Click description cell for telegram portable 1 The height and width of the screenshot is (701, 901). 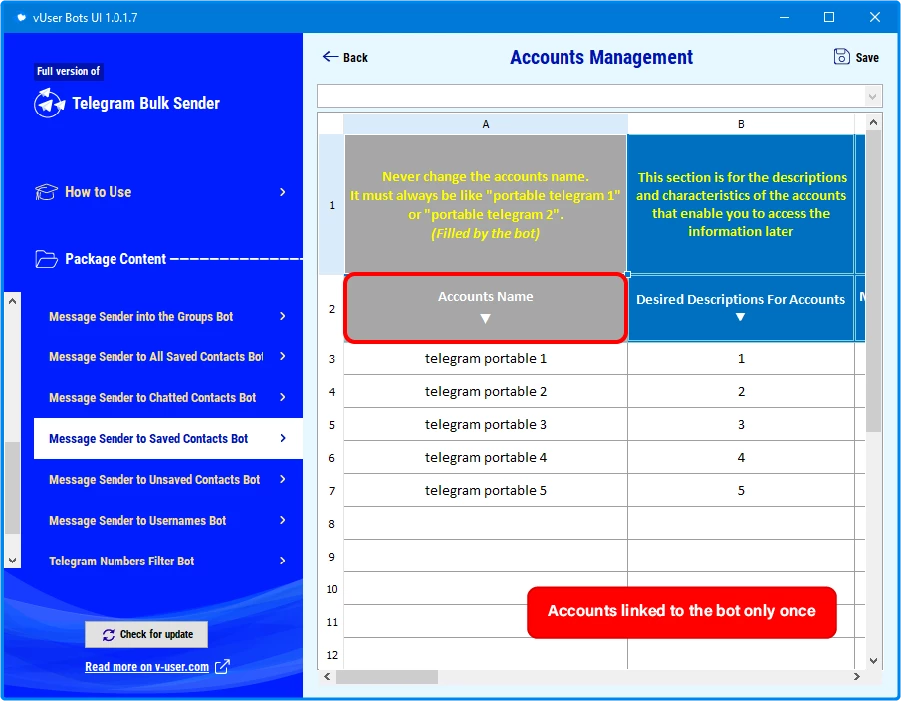point(741,359)
